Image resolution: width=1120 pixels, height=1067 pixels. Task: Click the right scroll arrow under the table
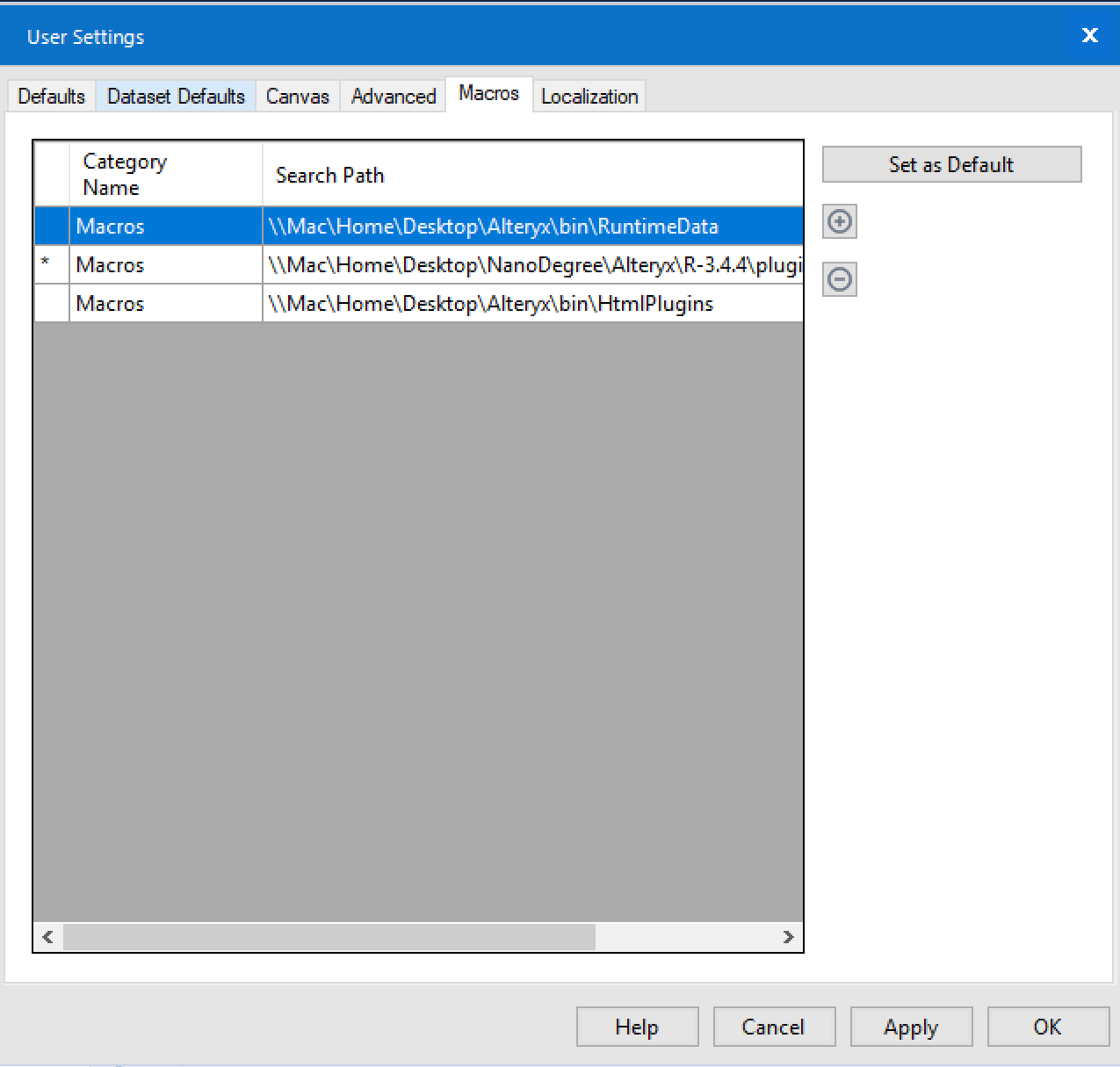788,937
